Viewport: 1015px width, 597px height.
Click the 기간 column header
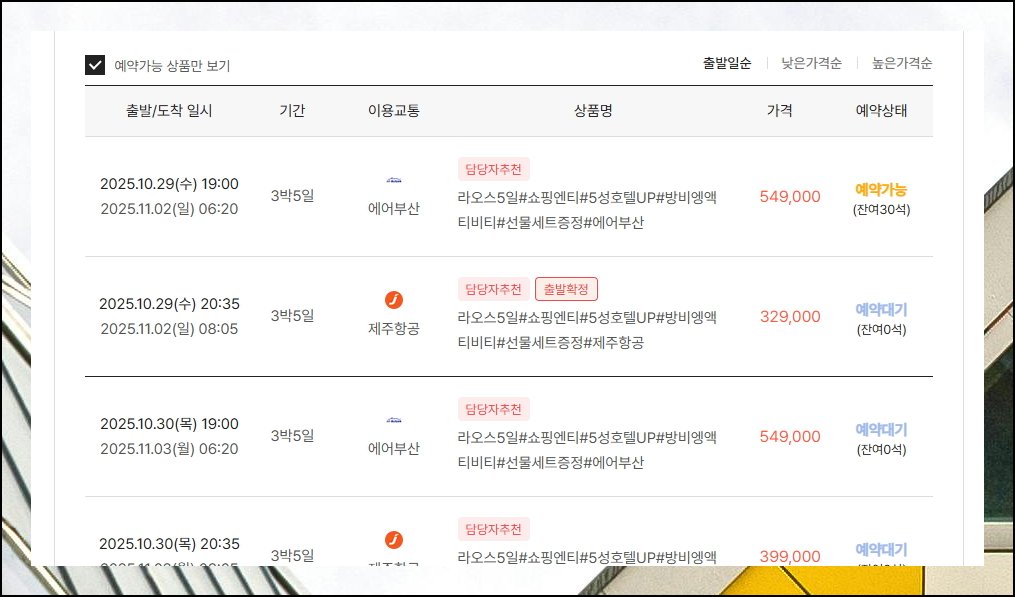pyautogui.click(x=292, y=111)
